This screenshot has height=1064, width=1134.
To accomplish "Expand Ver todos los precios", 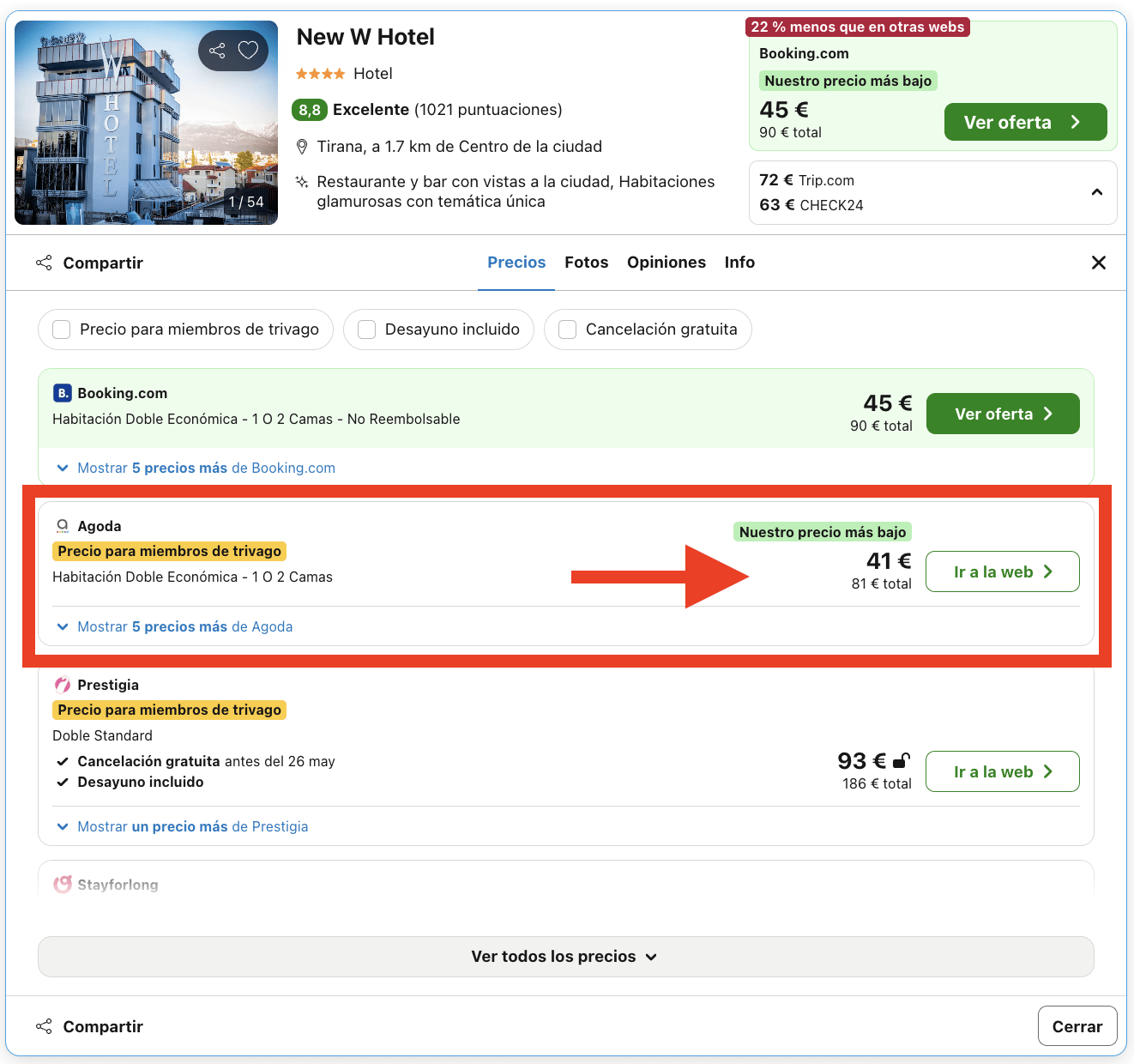I will 565,956.
